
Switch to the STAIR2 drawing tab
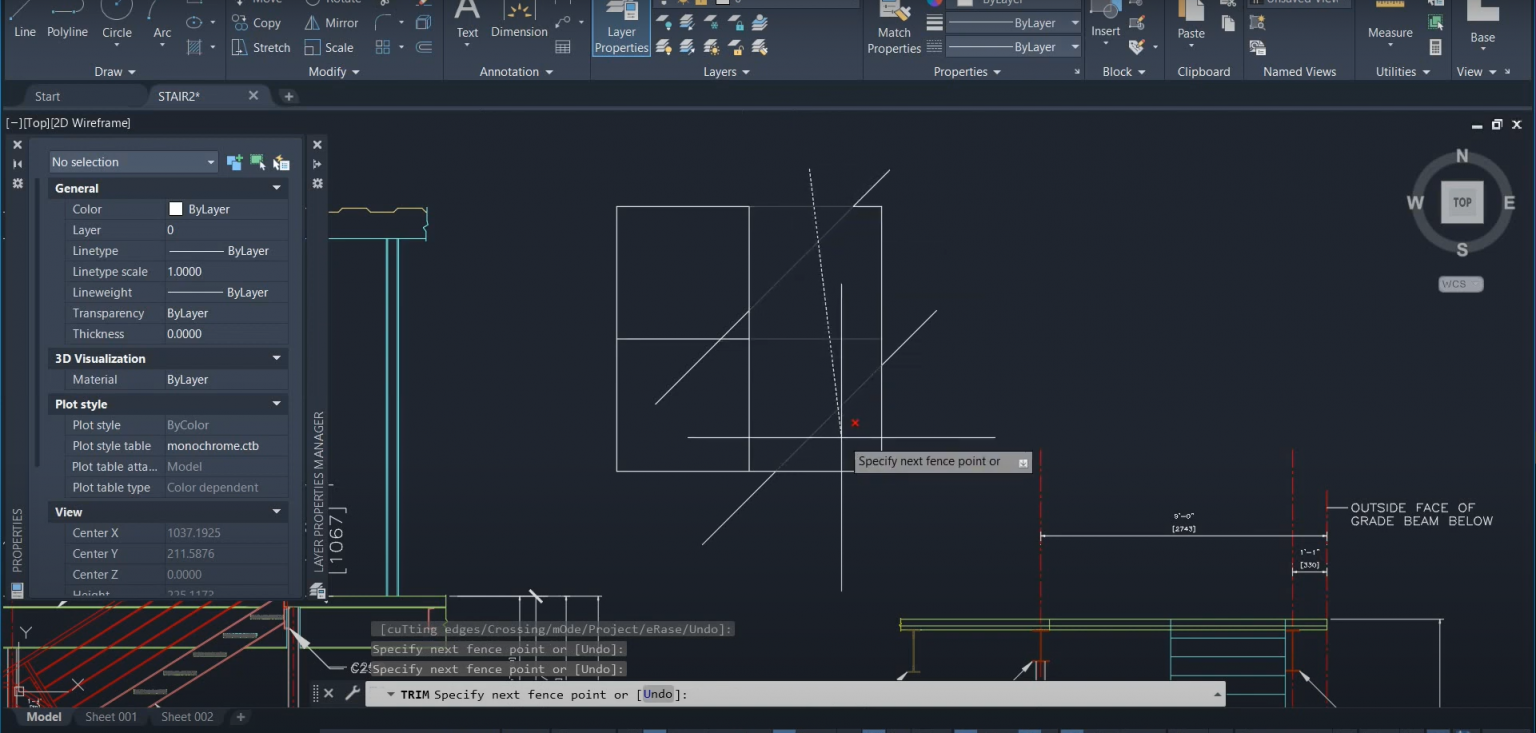(x=181, y=96)
